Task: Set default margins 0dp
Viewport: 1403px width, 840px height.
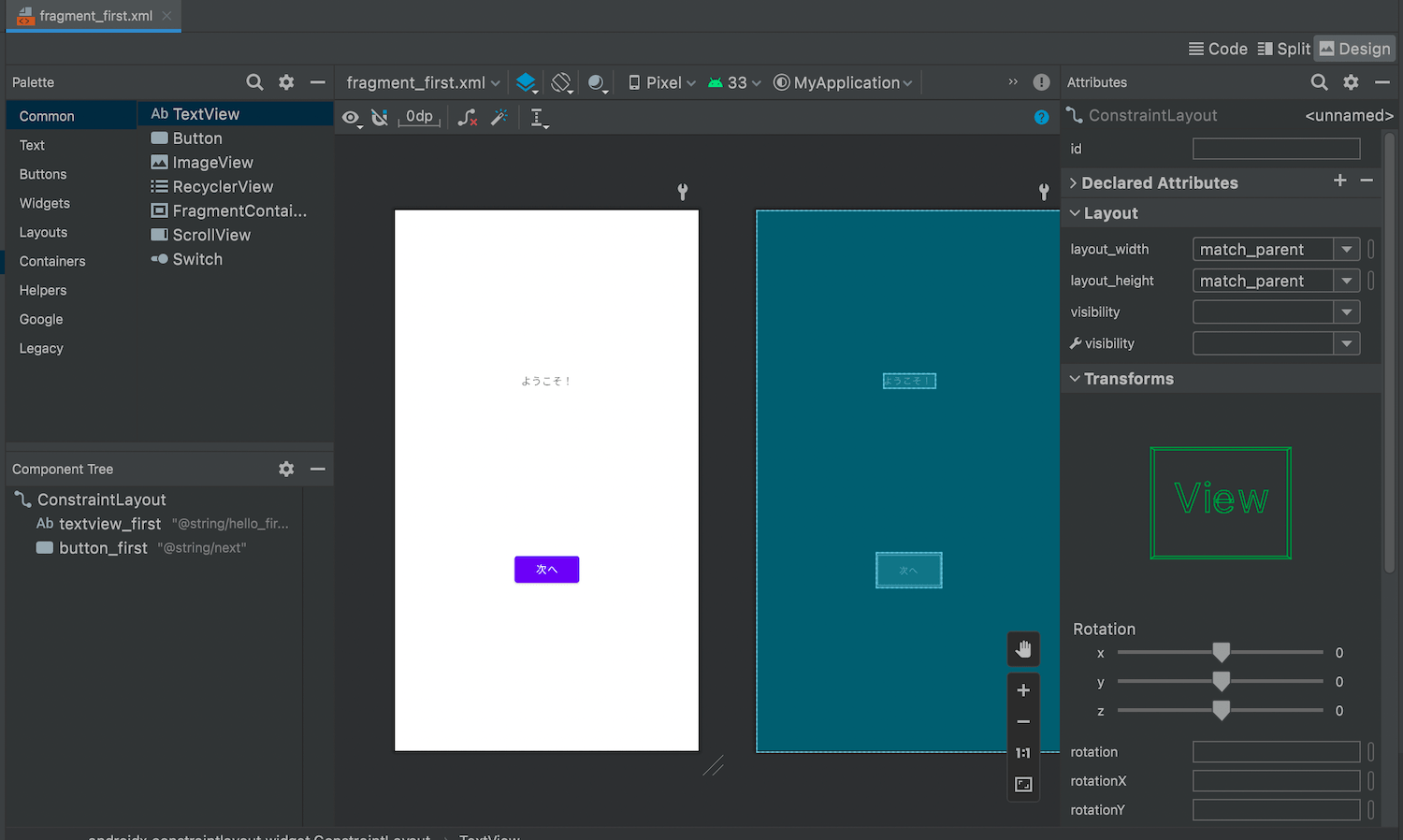Action: [419, 118]
